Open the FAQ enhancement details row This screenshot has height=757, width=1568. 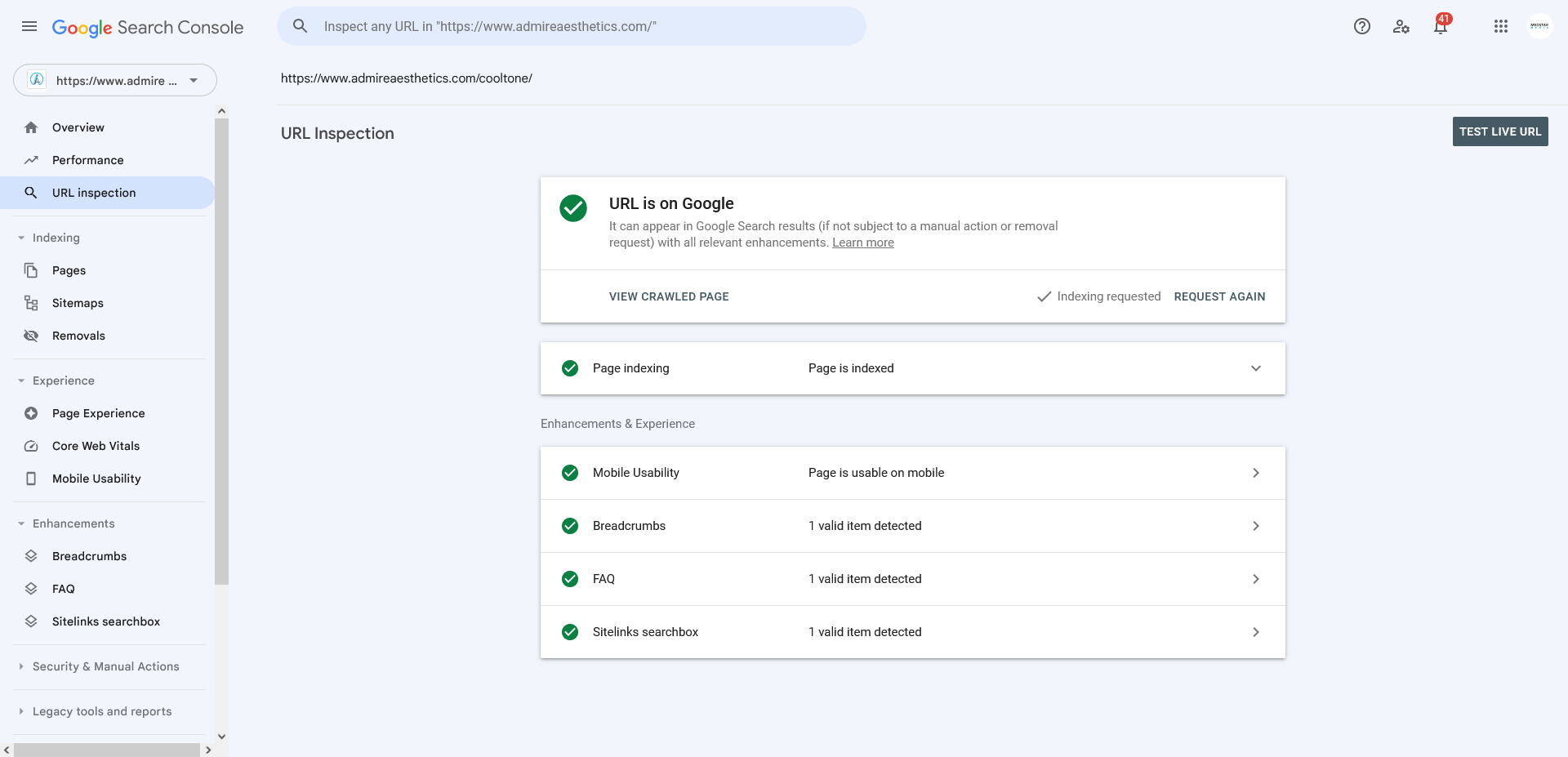(913, 579)
